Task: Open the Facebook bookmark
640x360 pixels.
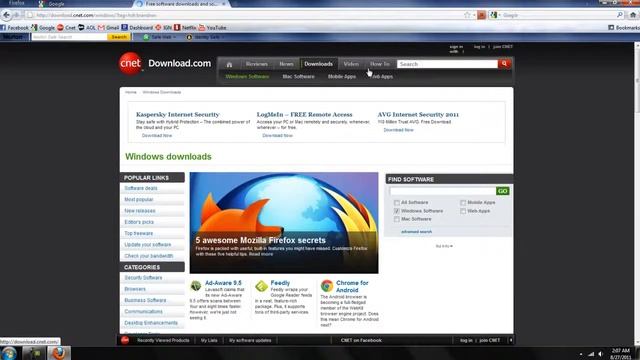Action: tap(15, 28)
